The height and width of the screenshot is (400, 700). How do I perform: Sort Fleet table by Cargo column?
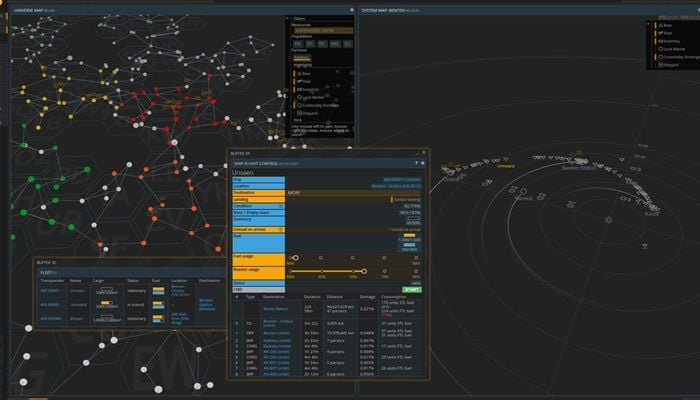click(x=98, y=280)
